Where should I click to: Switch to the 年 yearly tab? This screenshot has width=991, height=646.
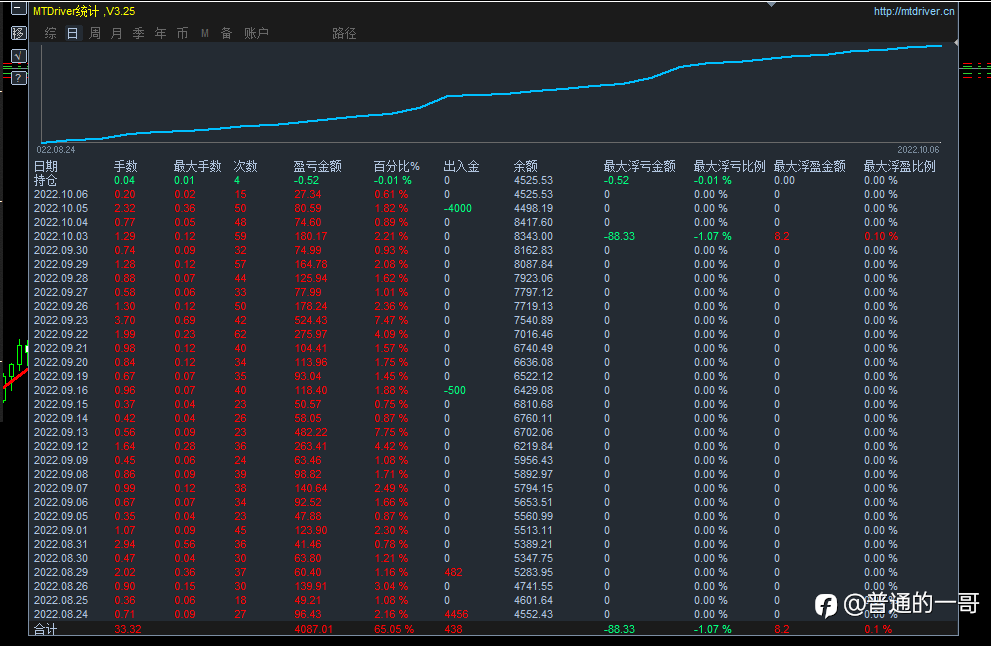click(x=161, y=33)
